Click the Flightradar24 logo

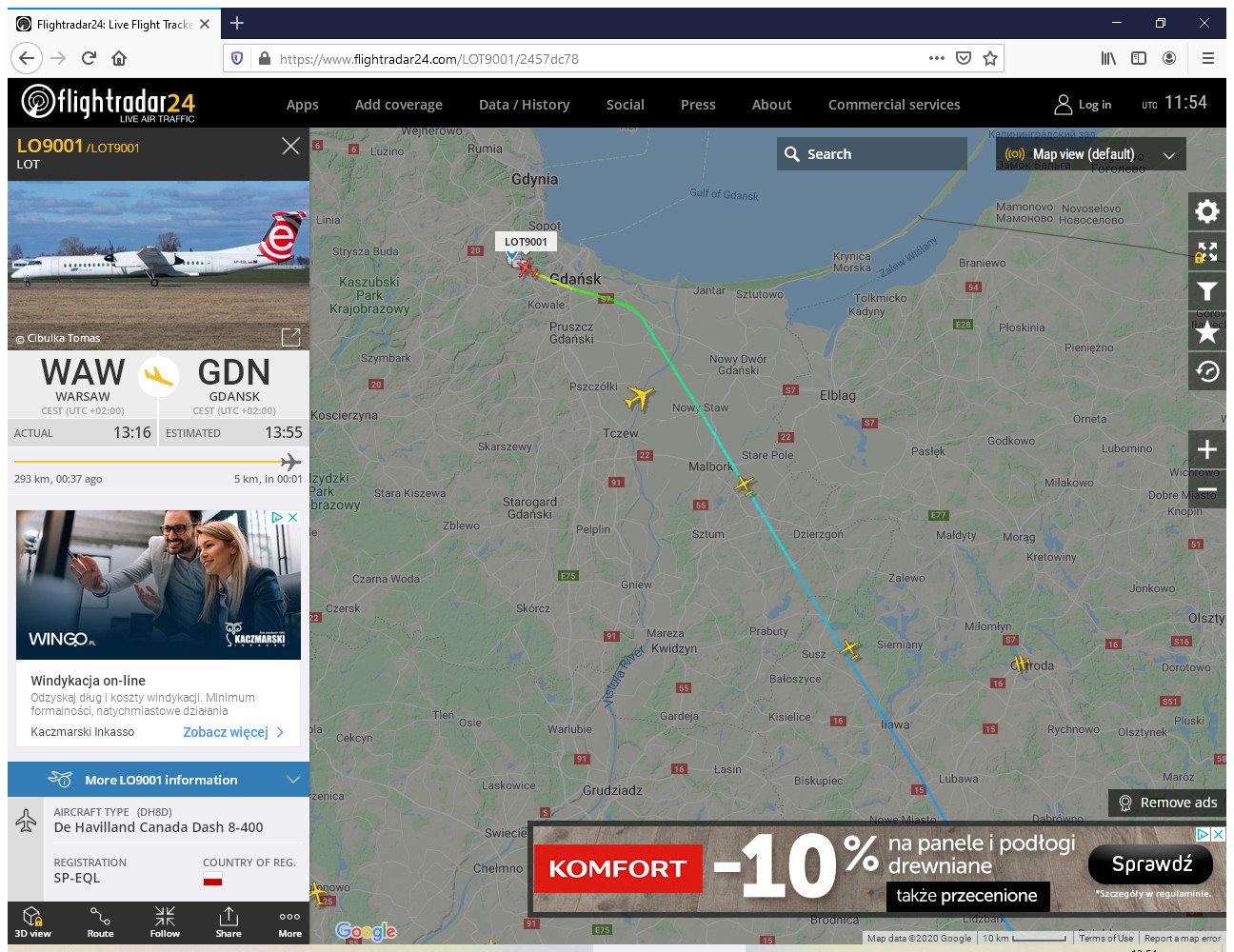click(x=109, y=103)
